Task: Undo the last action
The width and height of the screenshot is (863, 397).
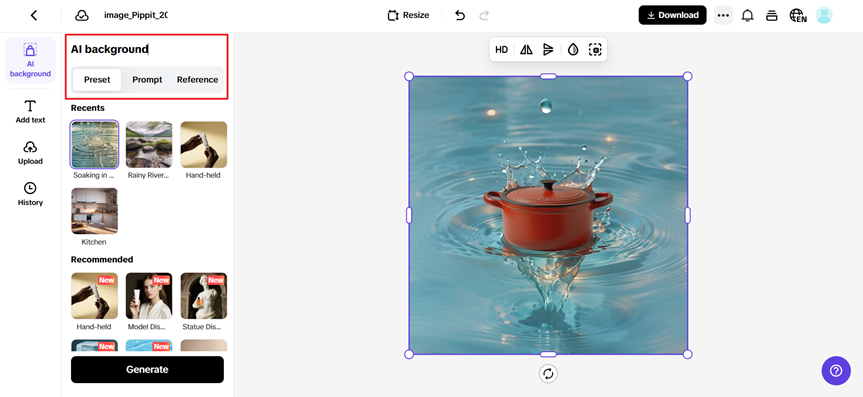Action: pyautogui.click(x=460, y=15)
